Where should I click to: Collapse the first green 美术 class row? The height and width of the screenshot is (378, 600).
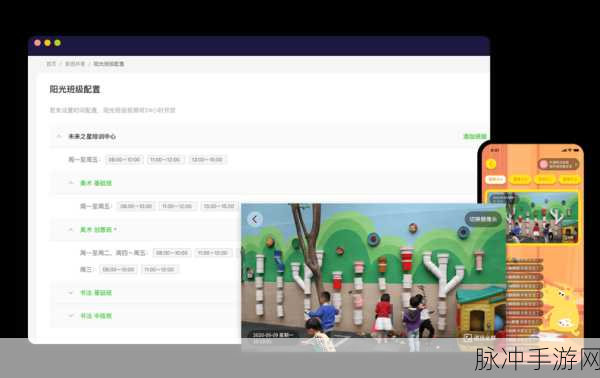point(71,183)
